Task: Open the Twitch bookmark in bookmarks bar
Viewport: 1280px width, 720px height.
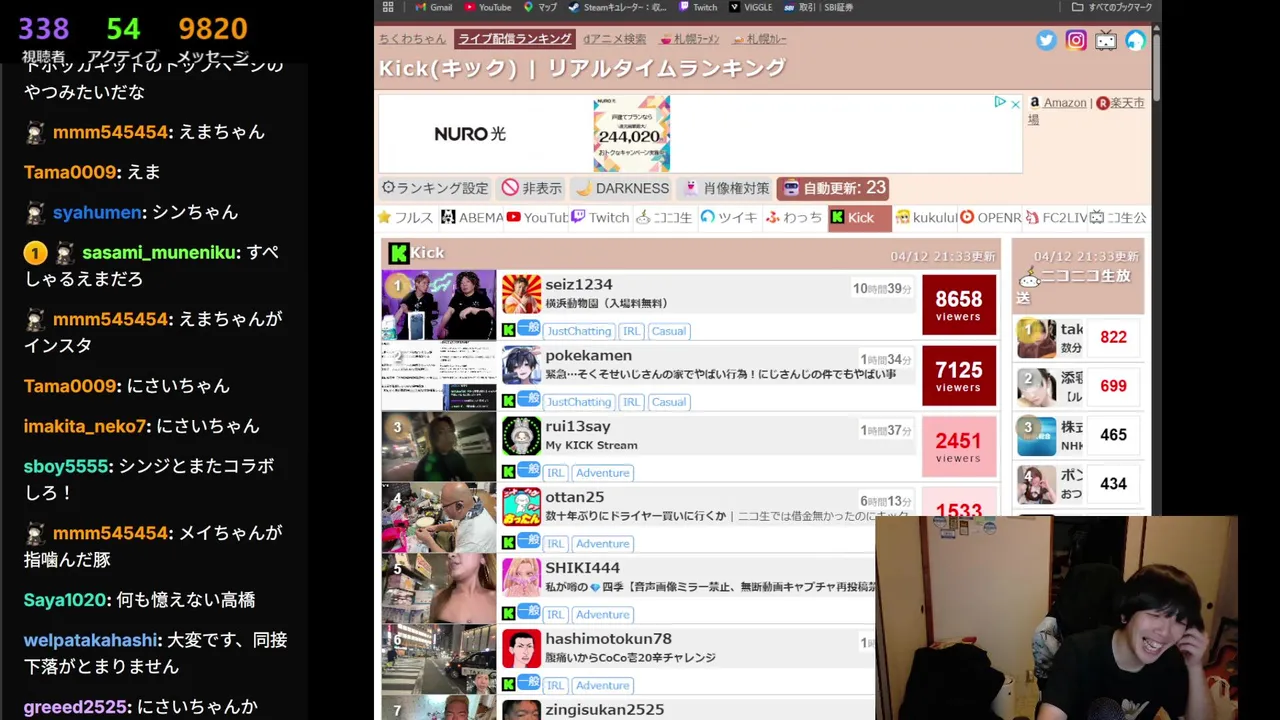Action: click(698, 7)
